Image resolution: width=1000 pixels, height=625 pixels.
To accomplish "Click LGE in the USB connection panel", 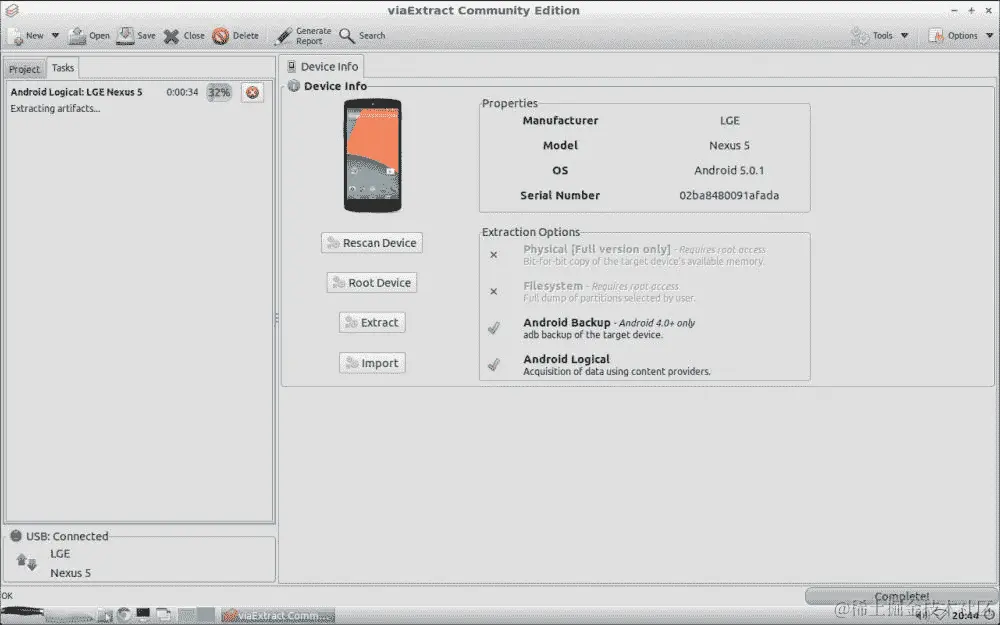I will (60, 554).
